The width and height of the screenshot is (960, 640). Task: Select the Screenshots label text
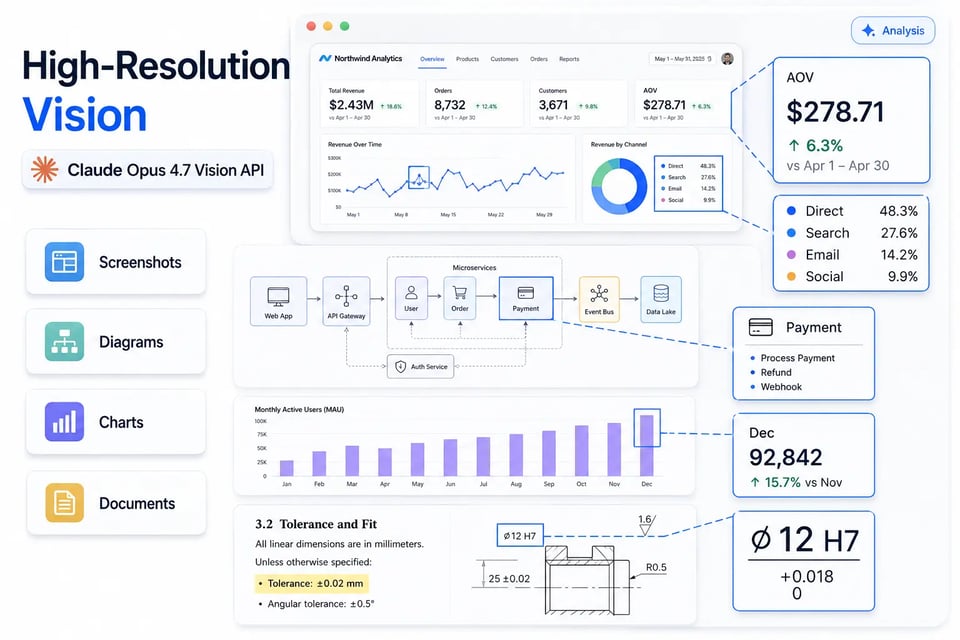pos(140,262)
